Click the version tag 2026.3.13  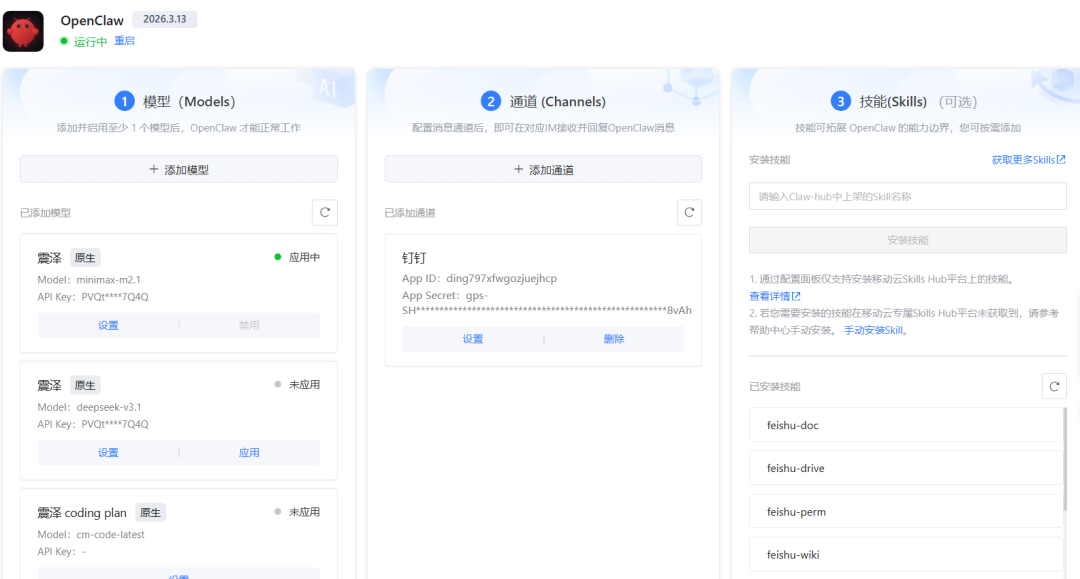(x=165, y=19)
